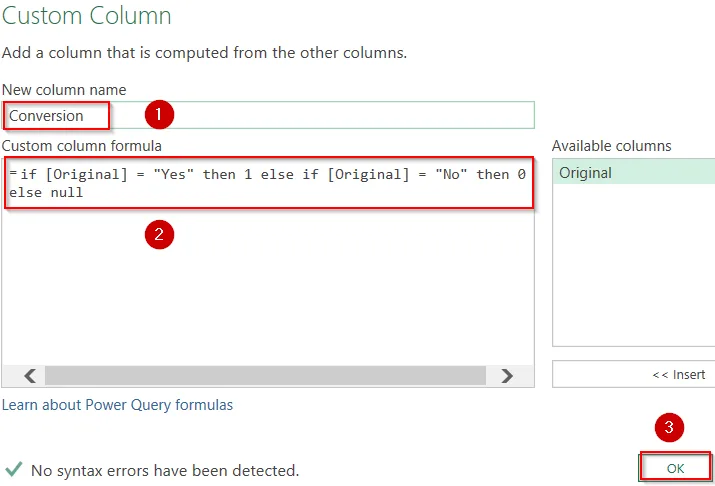Screen dimensions: 715x486
Task: Click the formula scrollbar left arrow
Action: [30, 376]
